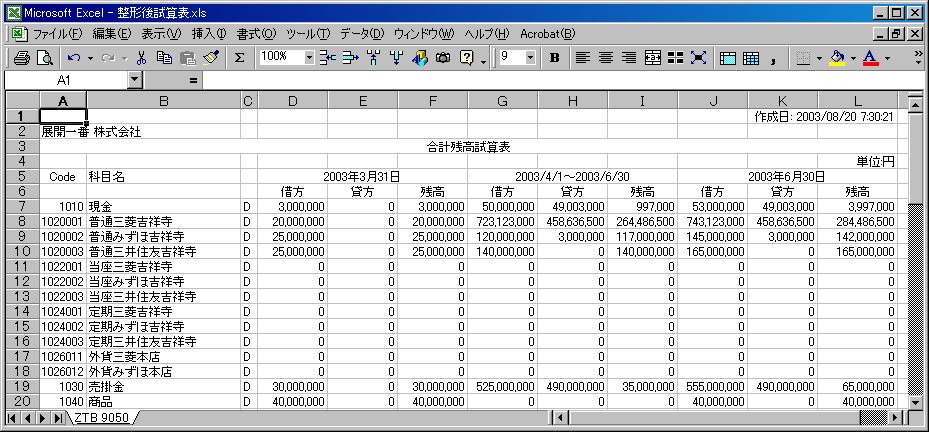Click the Merge and Center icon
The image size is (929, 432).
653,57
